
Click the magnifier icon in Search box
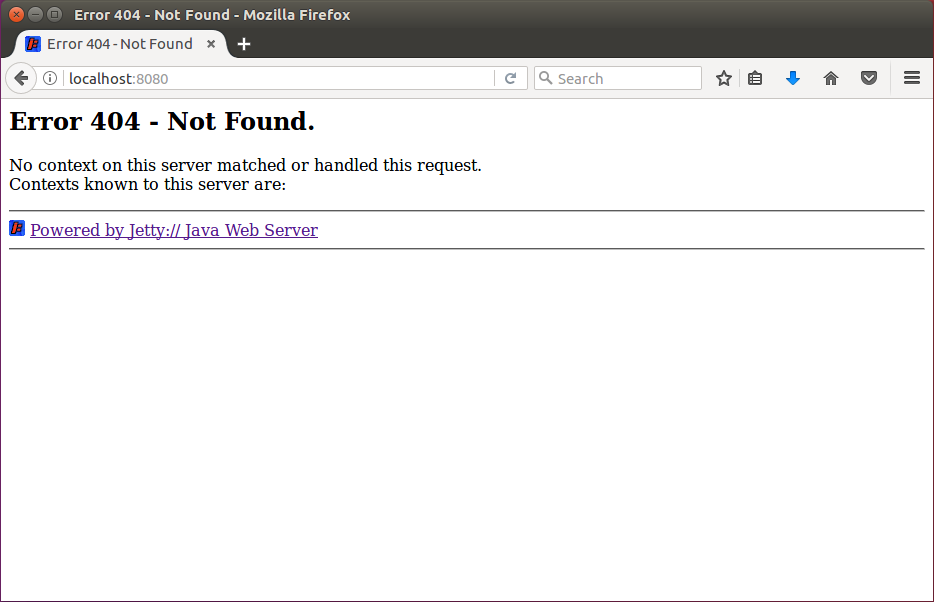coord(545,77)
